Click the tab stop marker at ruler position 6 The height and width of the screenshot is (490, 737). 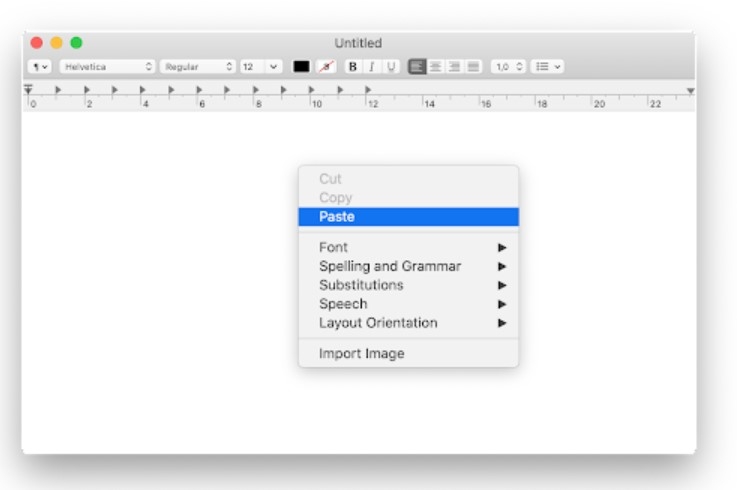click(x=199, y=89)
